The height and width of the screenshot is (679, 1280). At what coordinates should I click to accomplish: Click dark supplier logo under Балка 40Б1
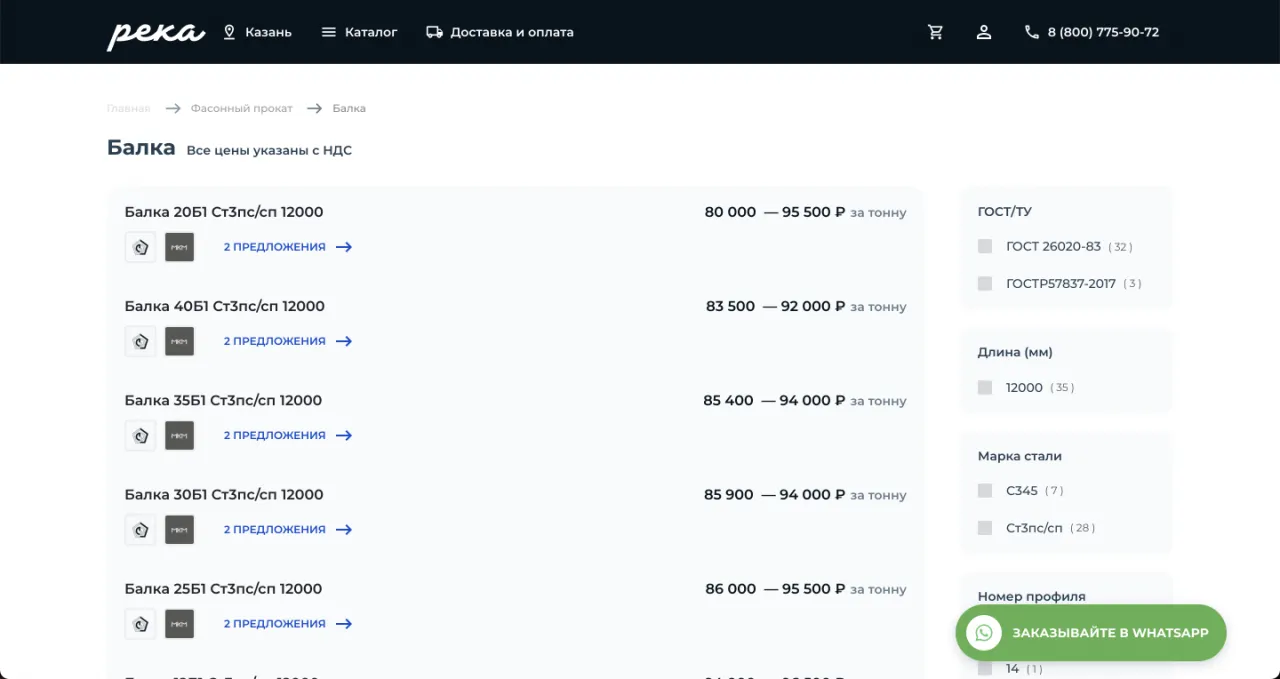[179, 341]
